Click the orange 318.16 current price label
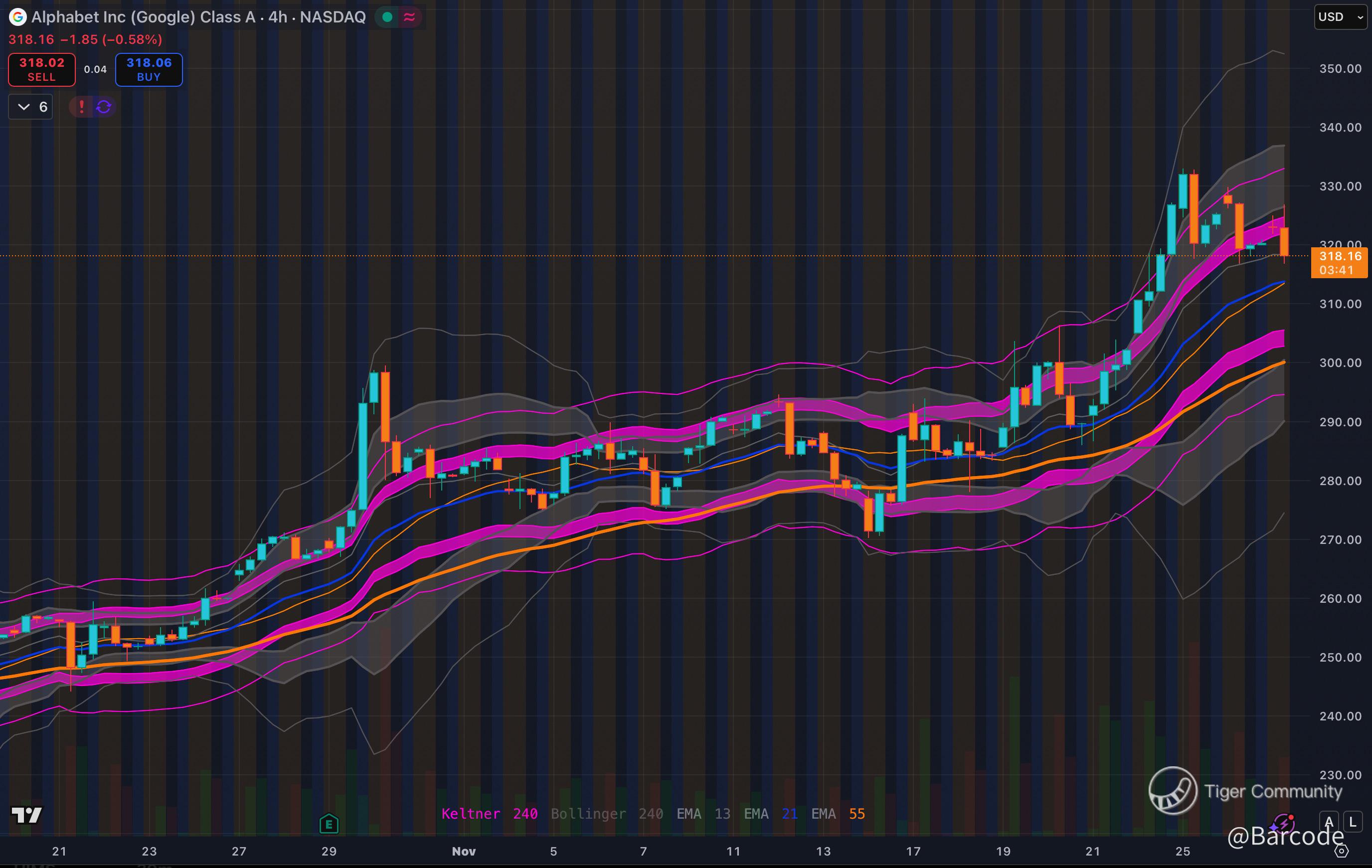The height and width of the screenshot is (868, 1372). [1340, 262]
